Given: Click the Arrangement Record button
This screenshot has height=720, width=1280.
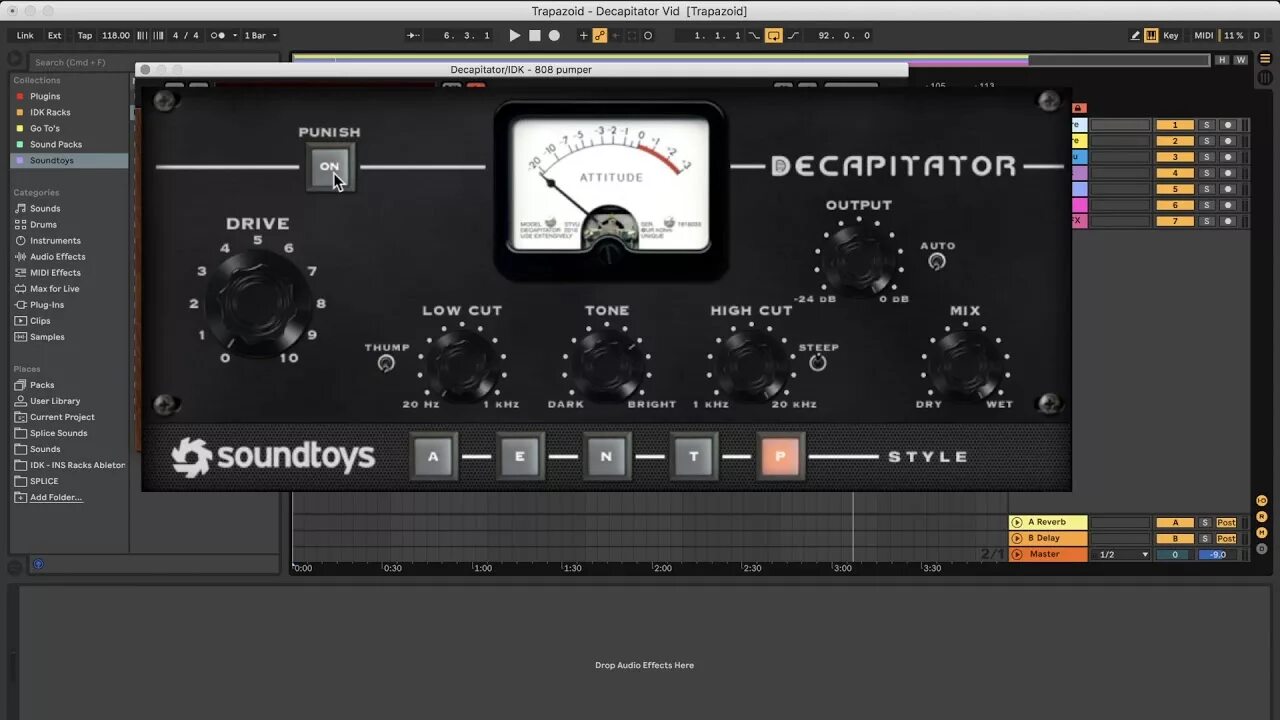Looking at the screenshot, I should (x=554, y=35).
